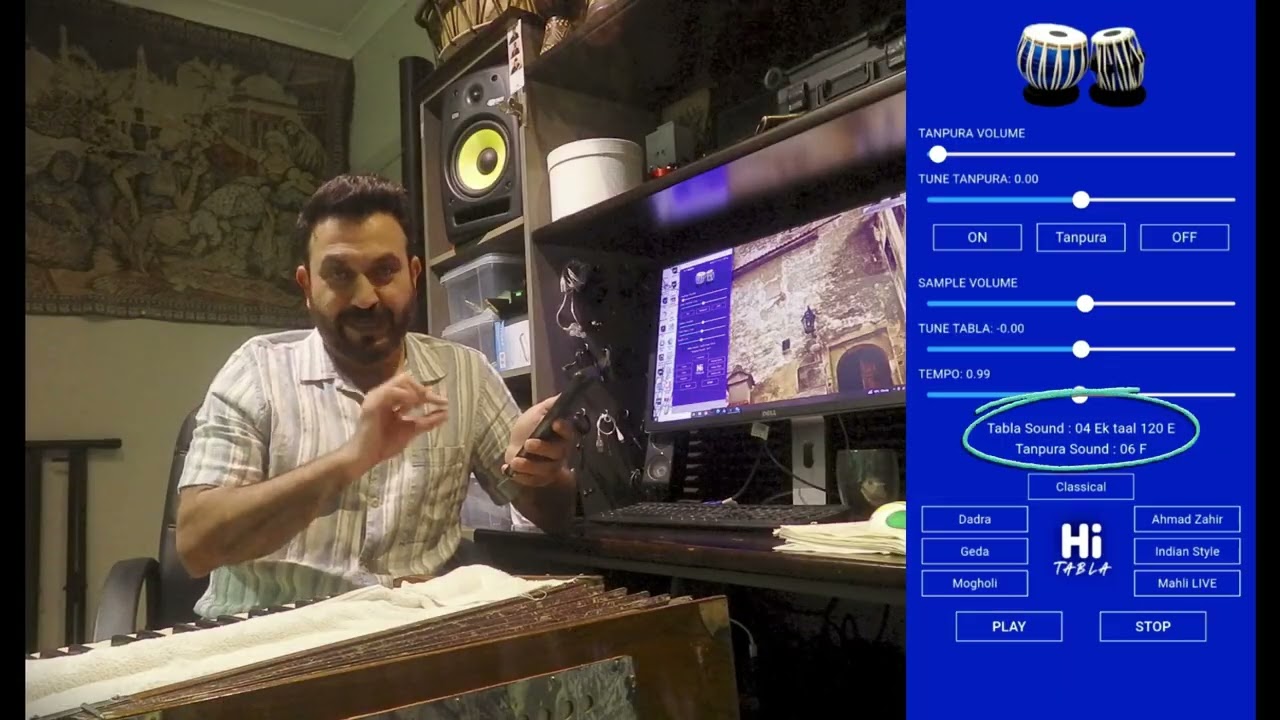The height and width of the screenshot is (720, 1280).
Task: Click the Tanpura selection button
Action: 1081,237
